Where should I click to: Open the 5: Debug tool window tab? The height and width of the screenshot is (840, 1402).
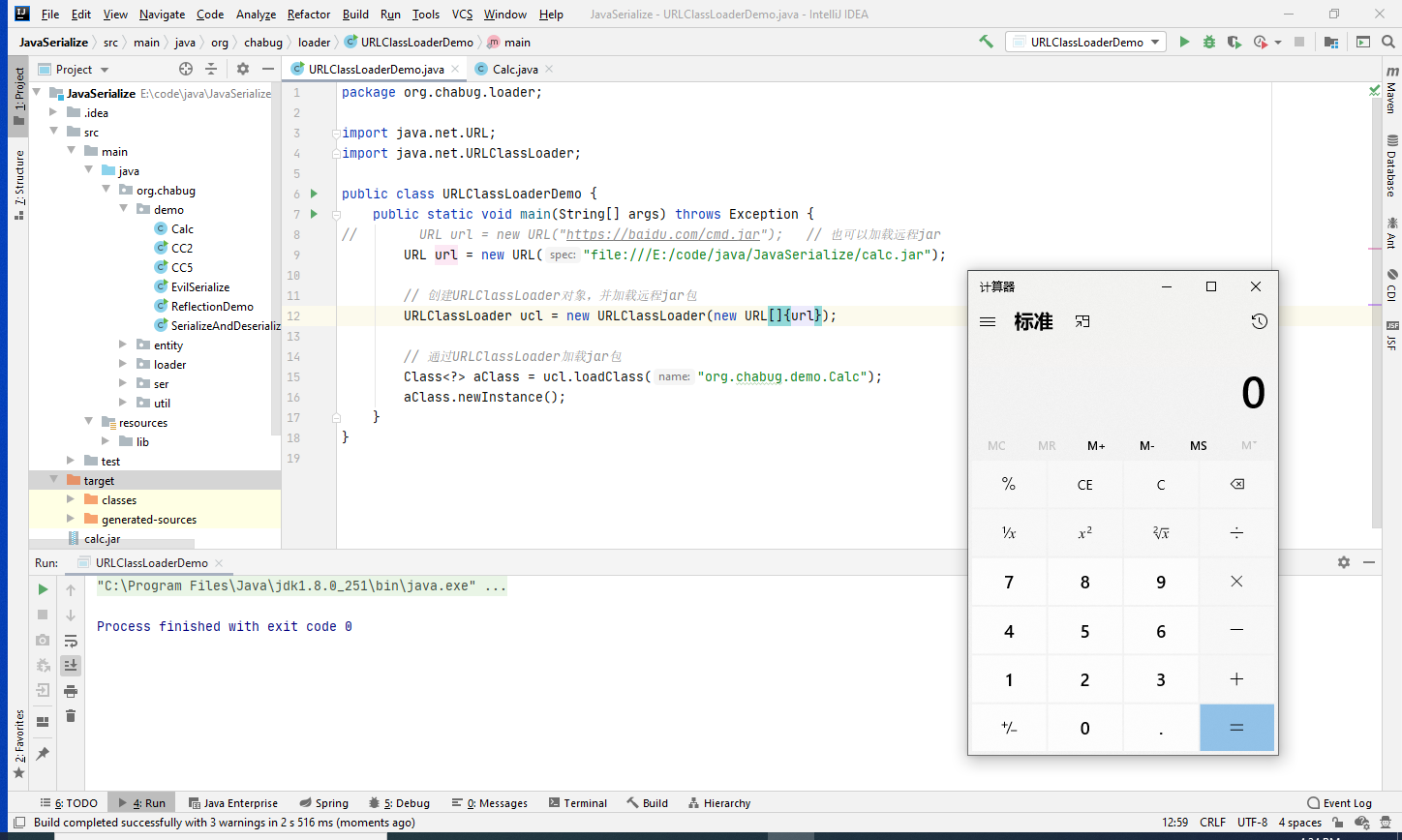[399, 803]
